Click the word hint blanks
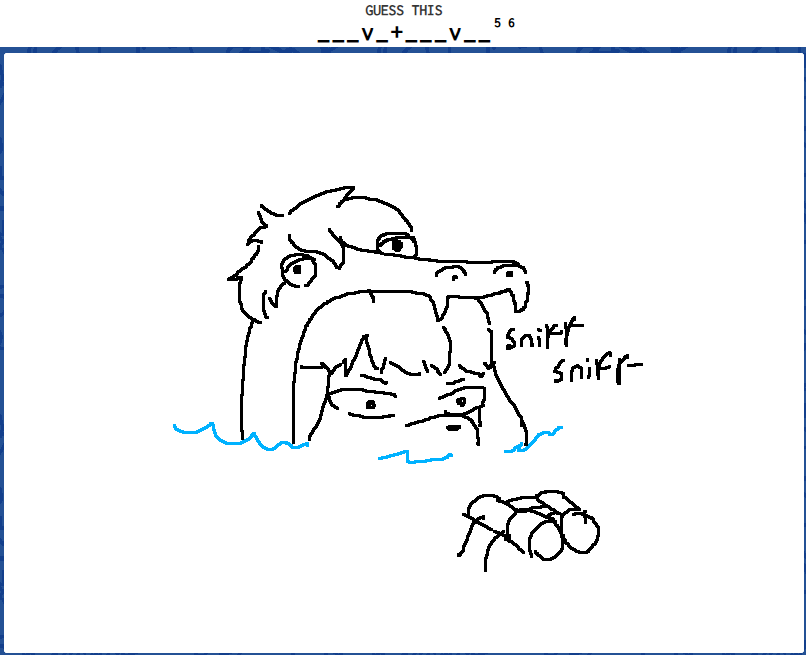 [403, 34]
